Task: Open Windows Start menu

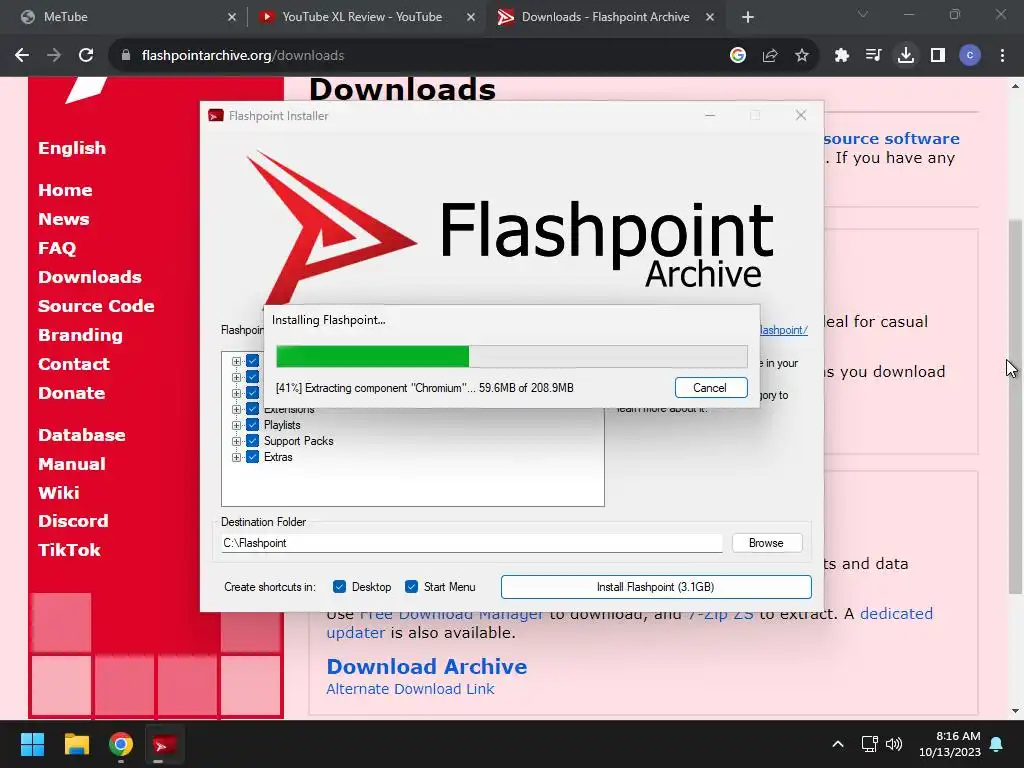Action: tap(32, 744)
